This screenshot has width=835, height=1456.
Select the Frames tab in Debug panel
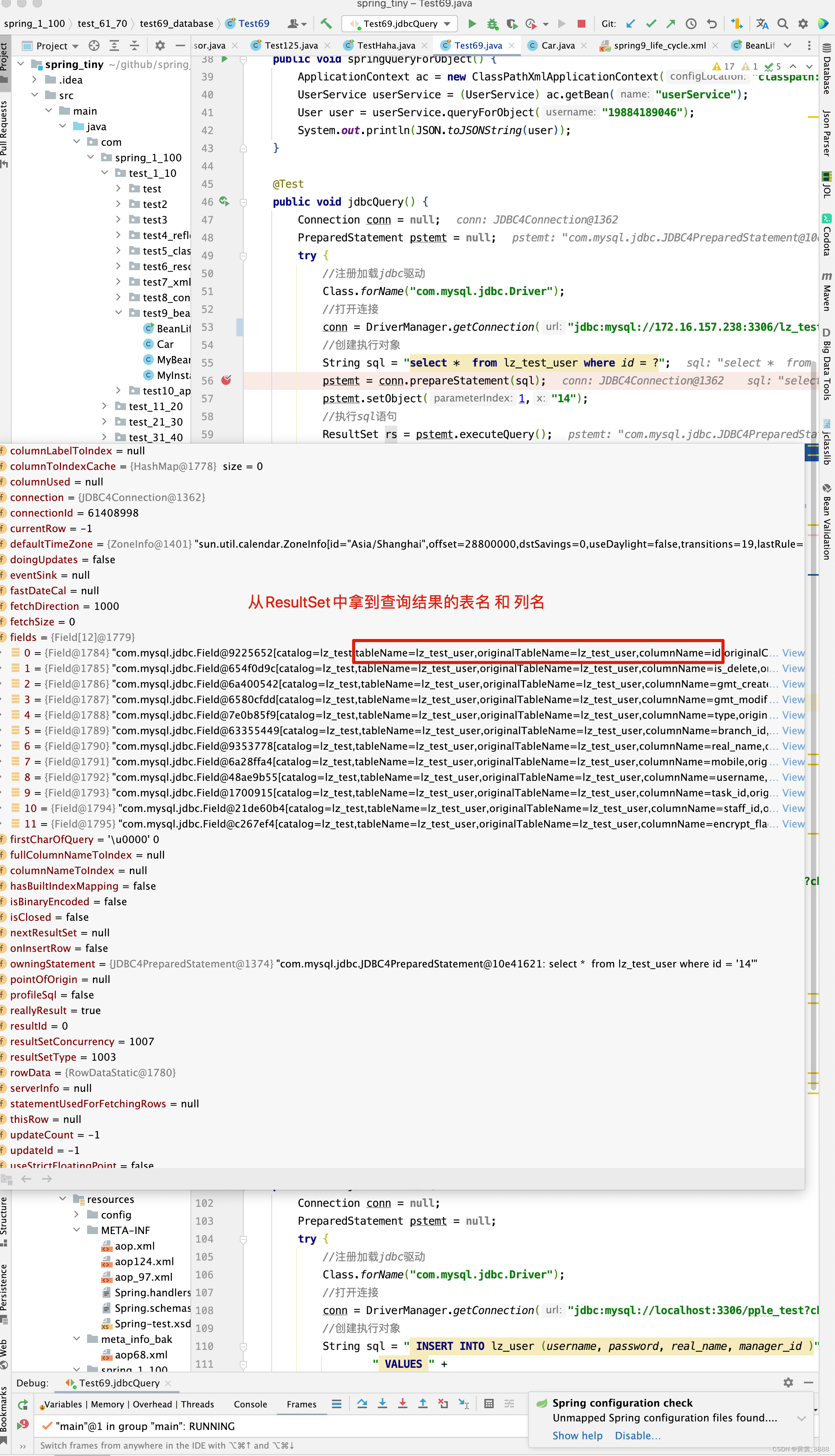pos(301,1404)
